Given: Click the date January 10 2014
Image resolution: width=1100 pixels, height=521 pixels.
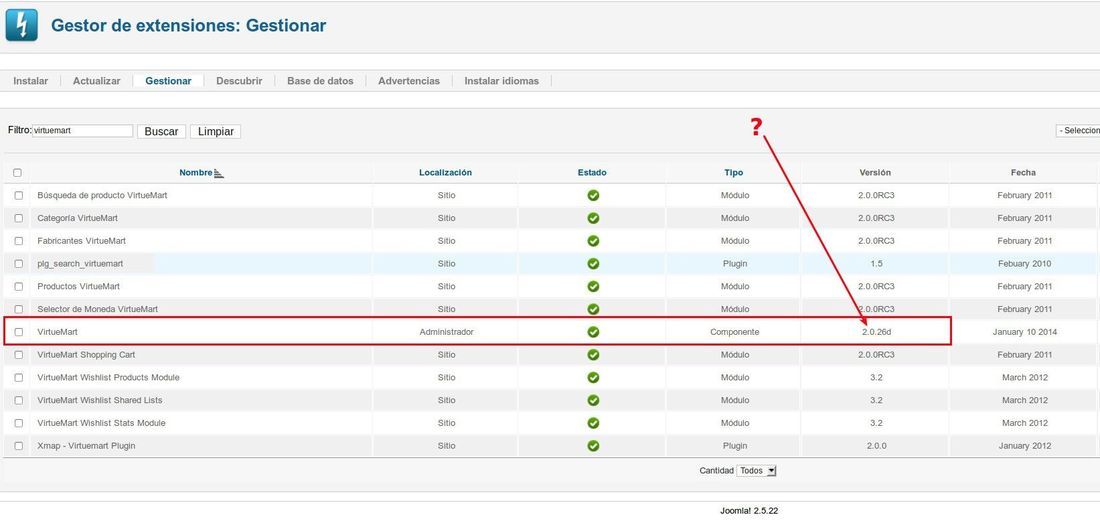Looking at the screenshot, I should [x=1025, y=332].
